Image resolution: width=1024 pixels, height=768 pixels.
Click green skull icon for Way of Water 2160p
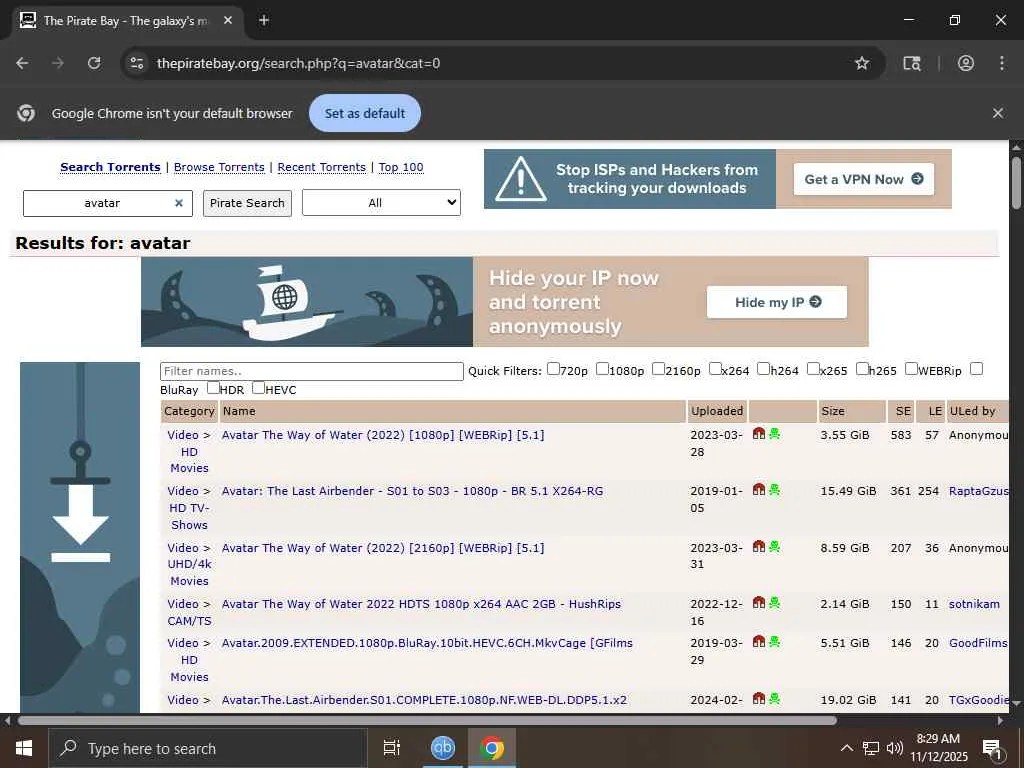pos(775,547)
